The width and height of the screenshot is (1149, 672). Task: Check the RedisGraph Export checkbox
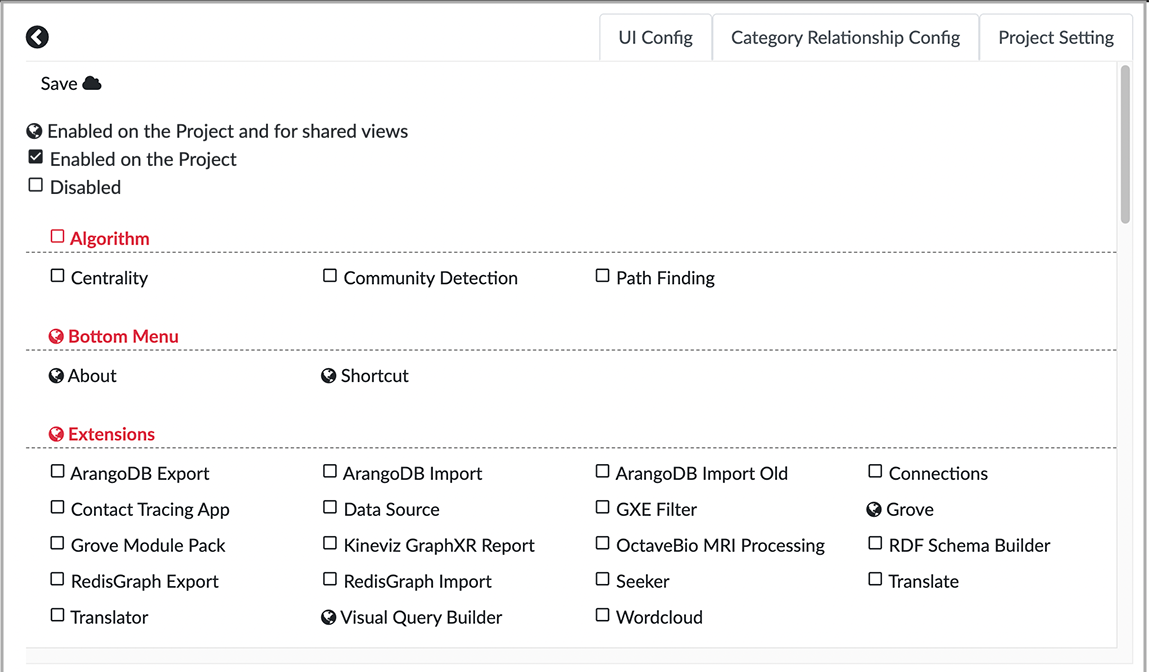coord(57,580)
